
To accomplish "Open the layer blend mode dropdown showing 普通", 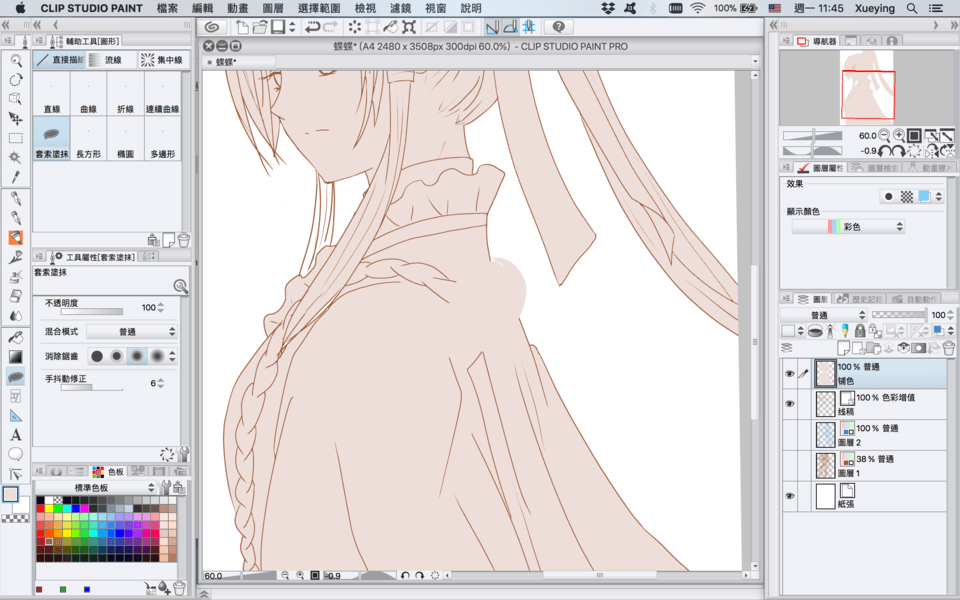I will (x=822, y=314).
